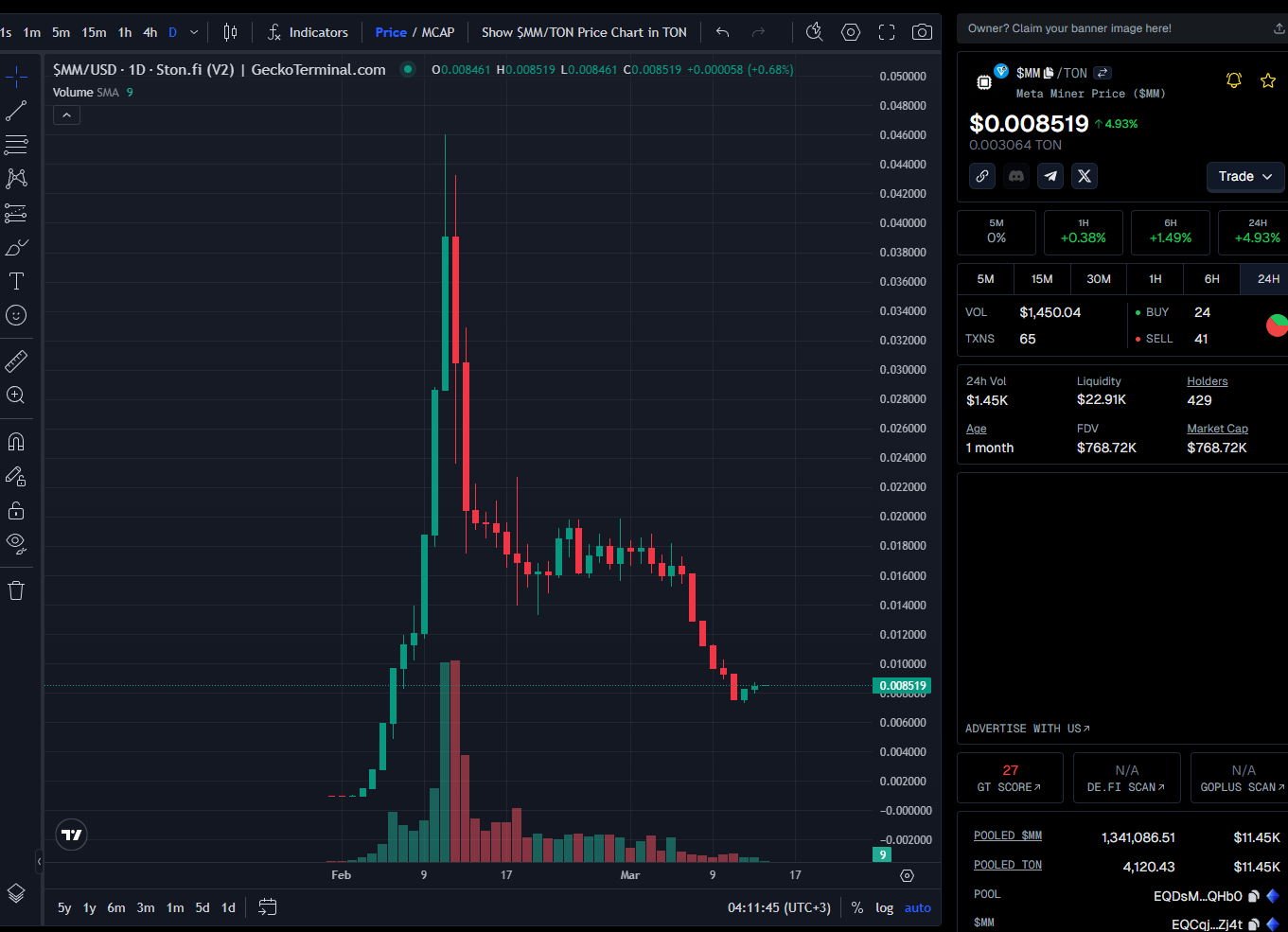Open the Holders link
1288x932 pixels.
(x=1208, y=381)
